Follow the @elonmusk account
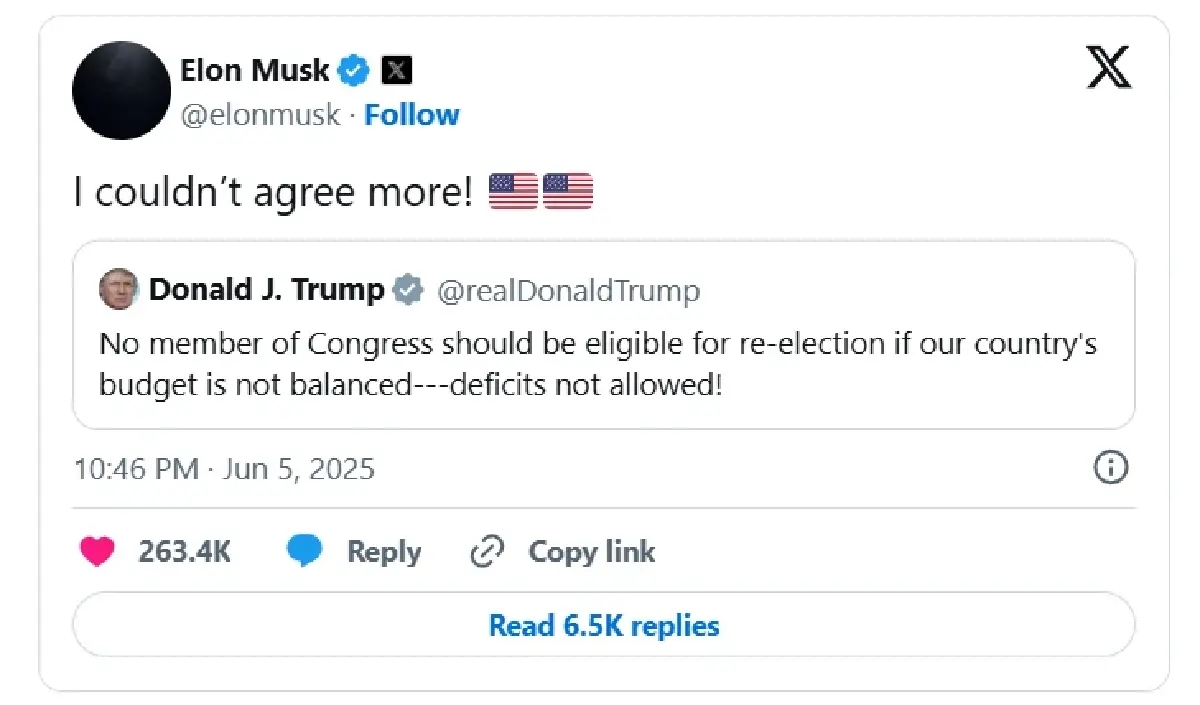The image size is (1200, 705). point(411,115)
